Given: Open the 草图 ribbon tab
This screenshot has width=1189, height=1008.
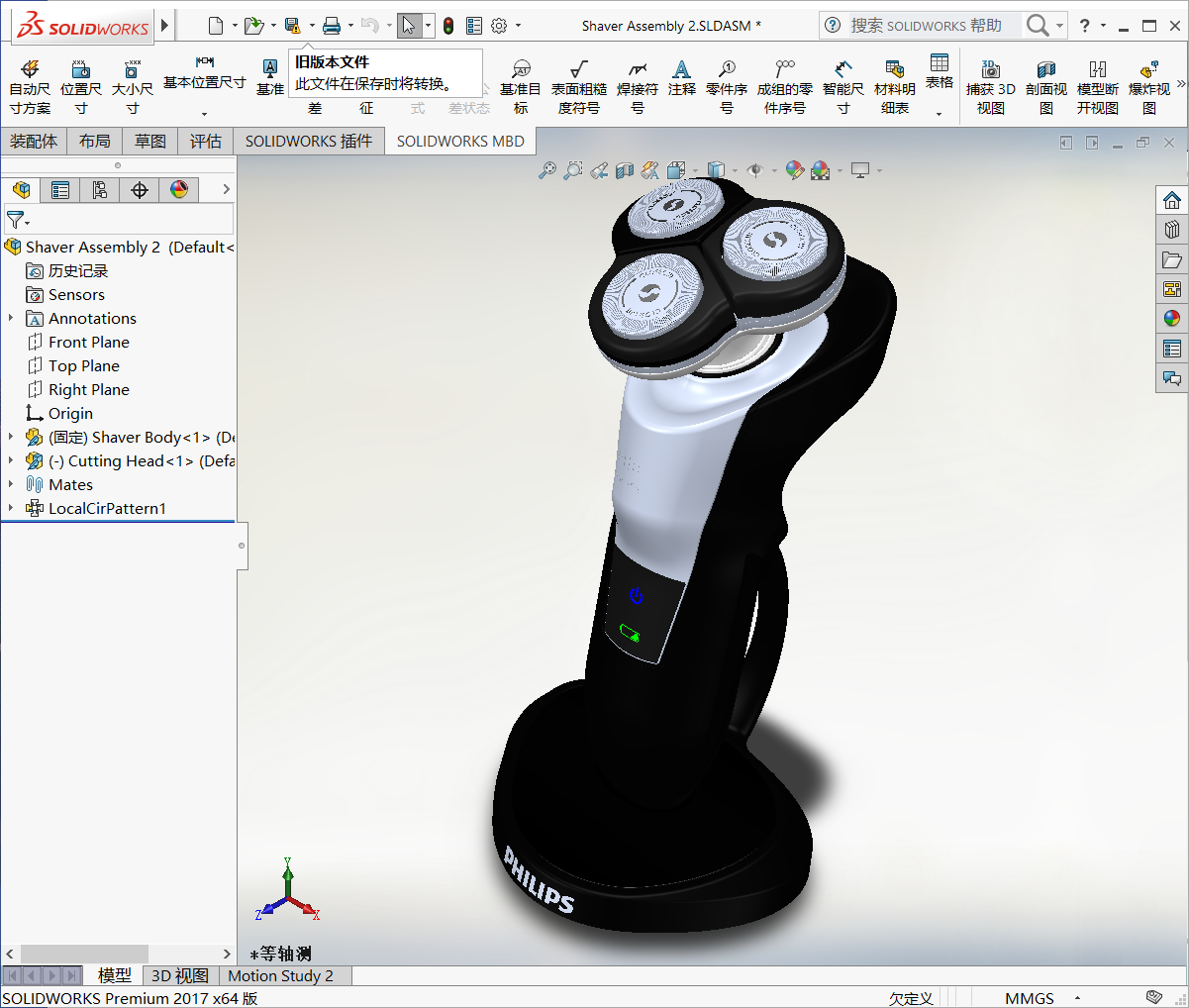Looking at the screenshot, I should [x=150, y=142].
